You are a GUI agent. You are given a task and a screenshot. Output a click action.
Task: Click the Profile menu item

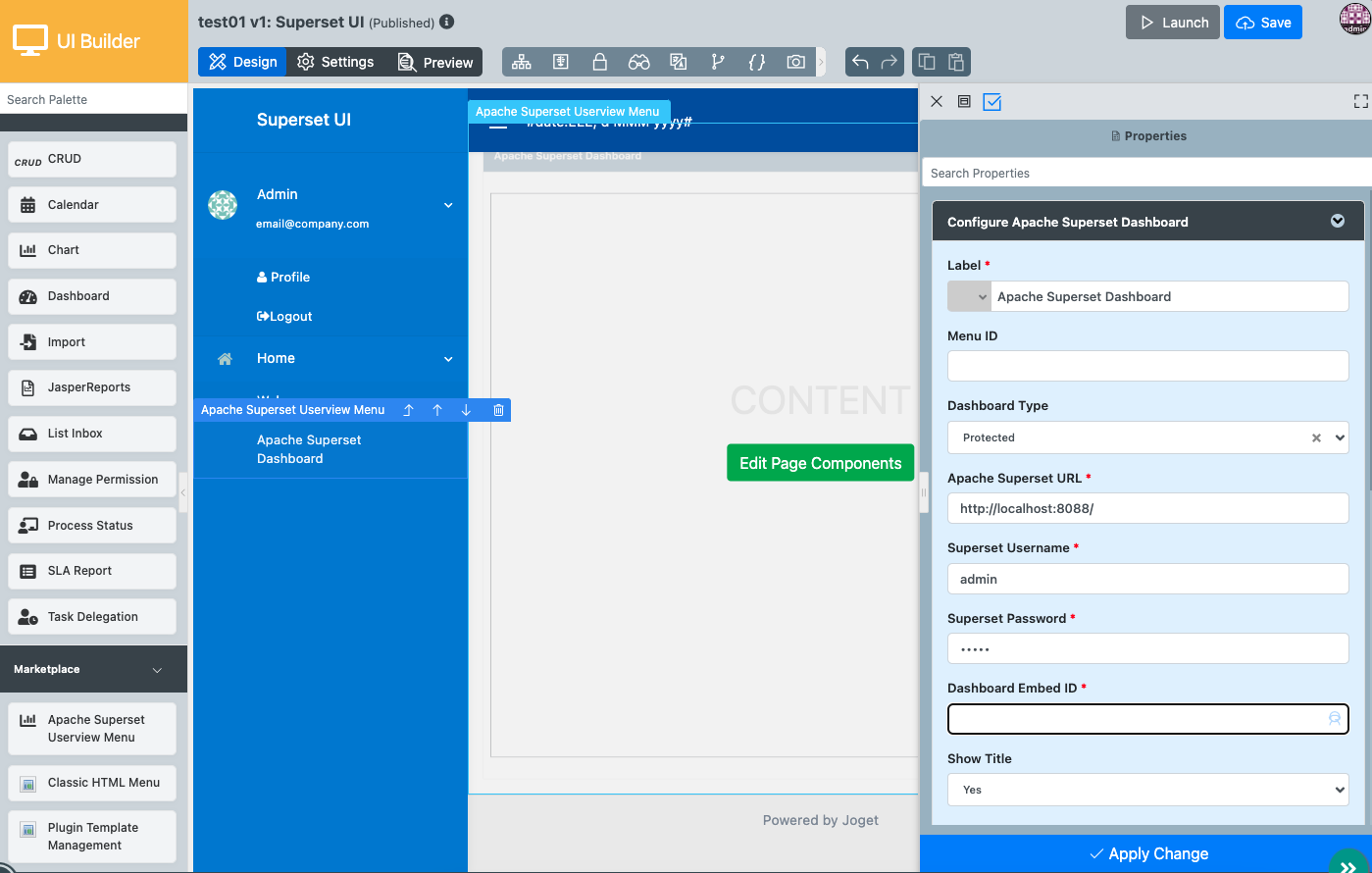[283, 278]
